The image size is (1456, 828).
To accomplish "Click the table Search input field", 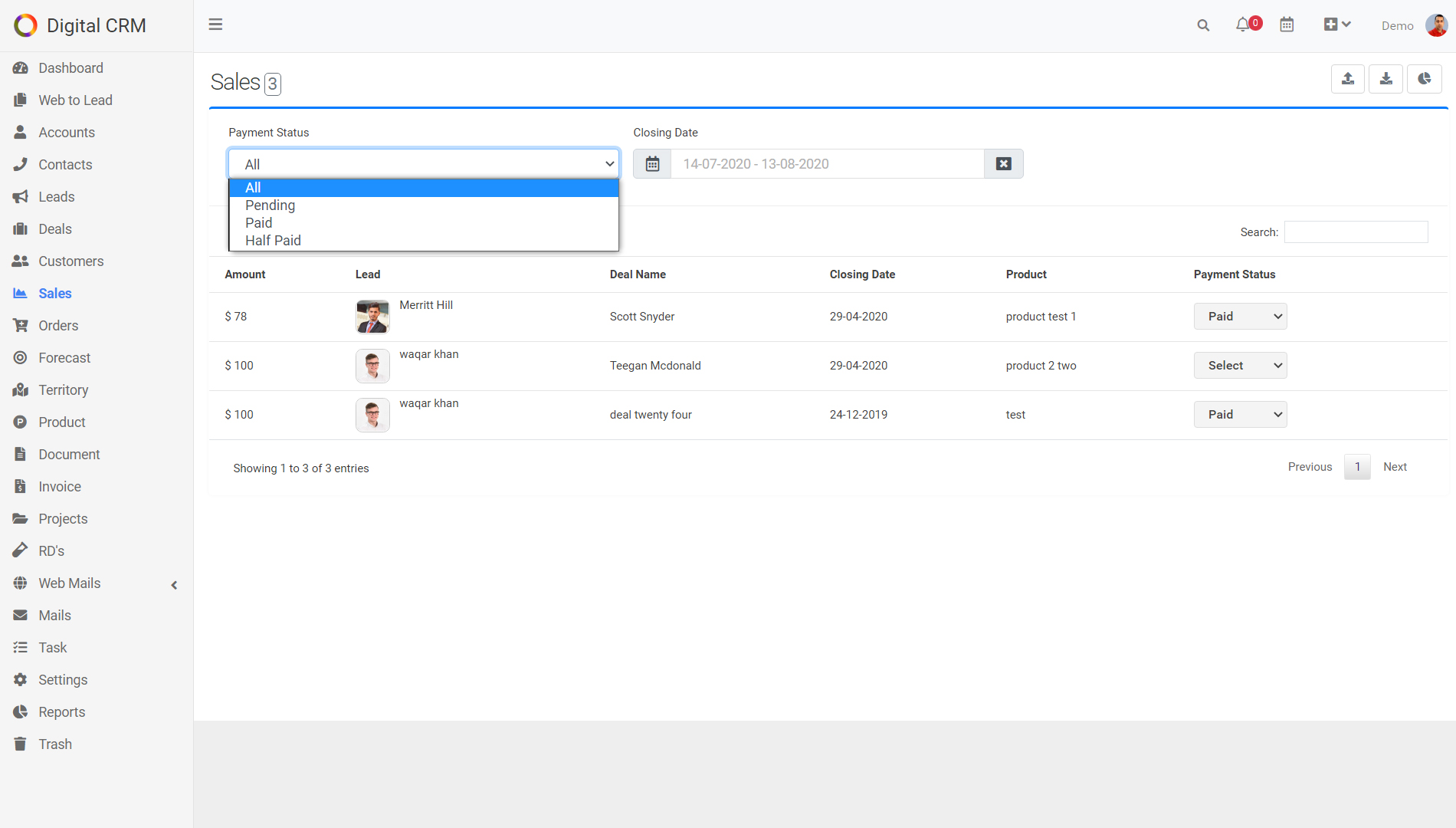I will (1356, 232).
